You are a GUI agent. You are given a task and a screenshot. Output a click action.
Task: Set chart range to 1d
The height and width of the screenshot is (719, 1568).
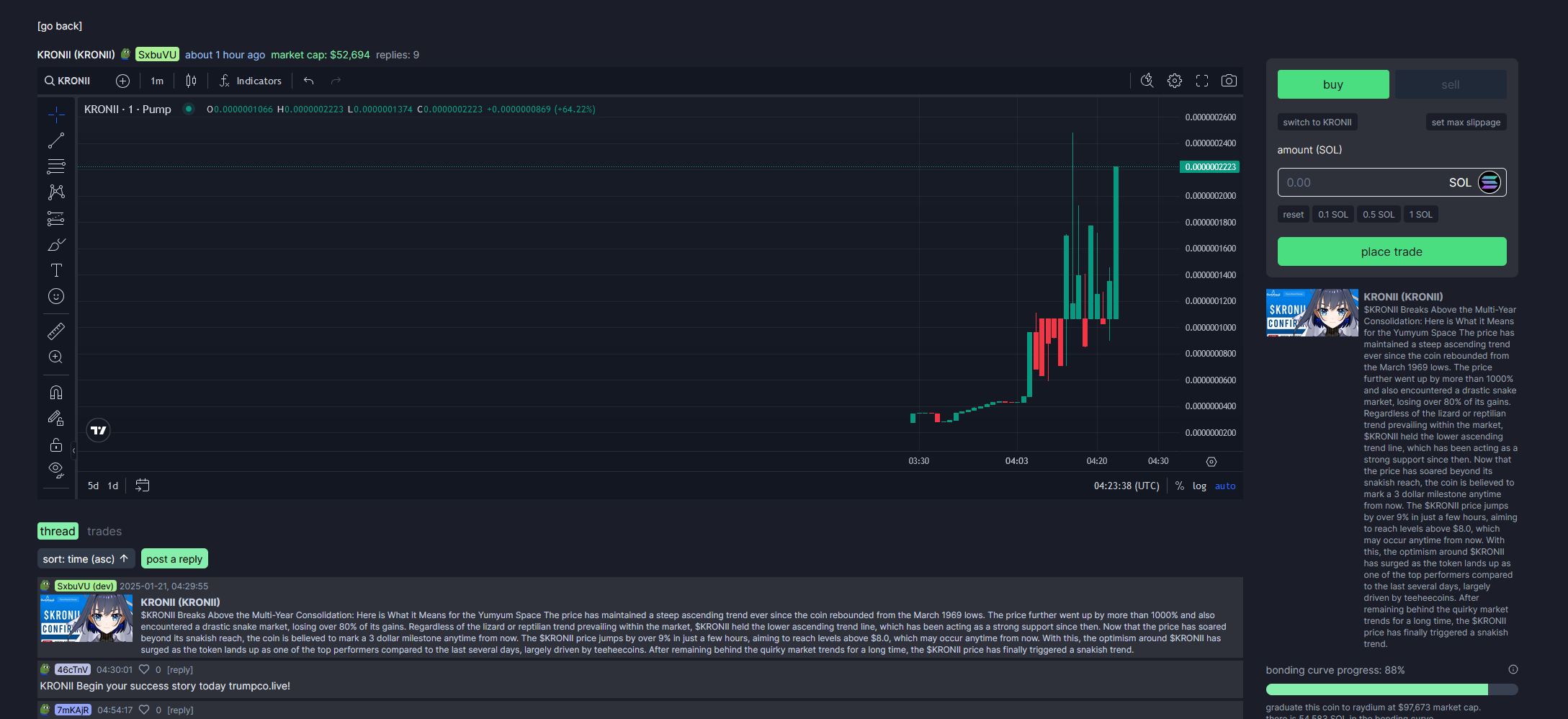tap(113, 486)
